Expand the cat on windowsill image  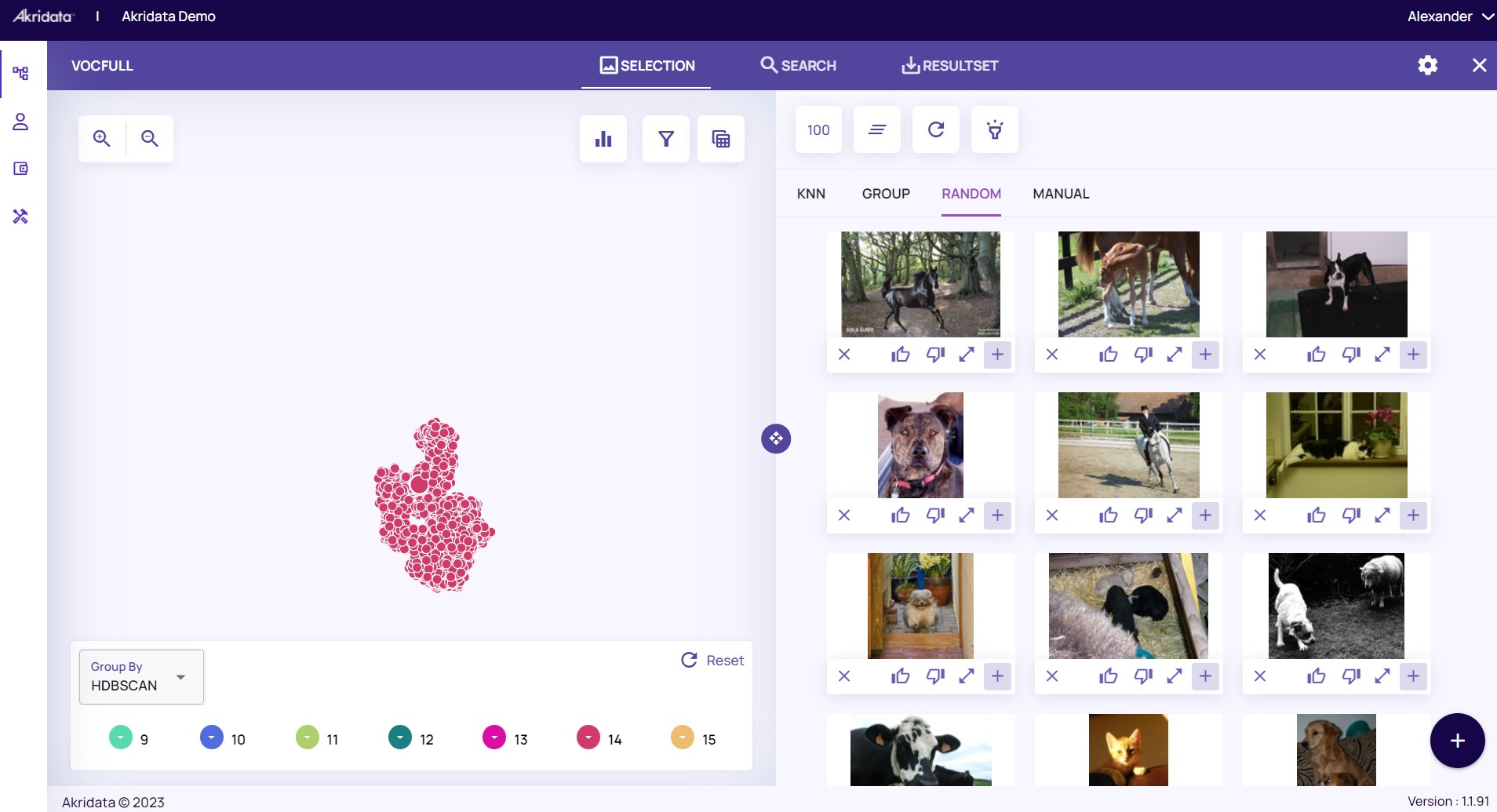[1382, 515]
